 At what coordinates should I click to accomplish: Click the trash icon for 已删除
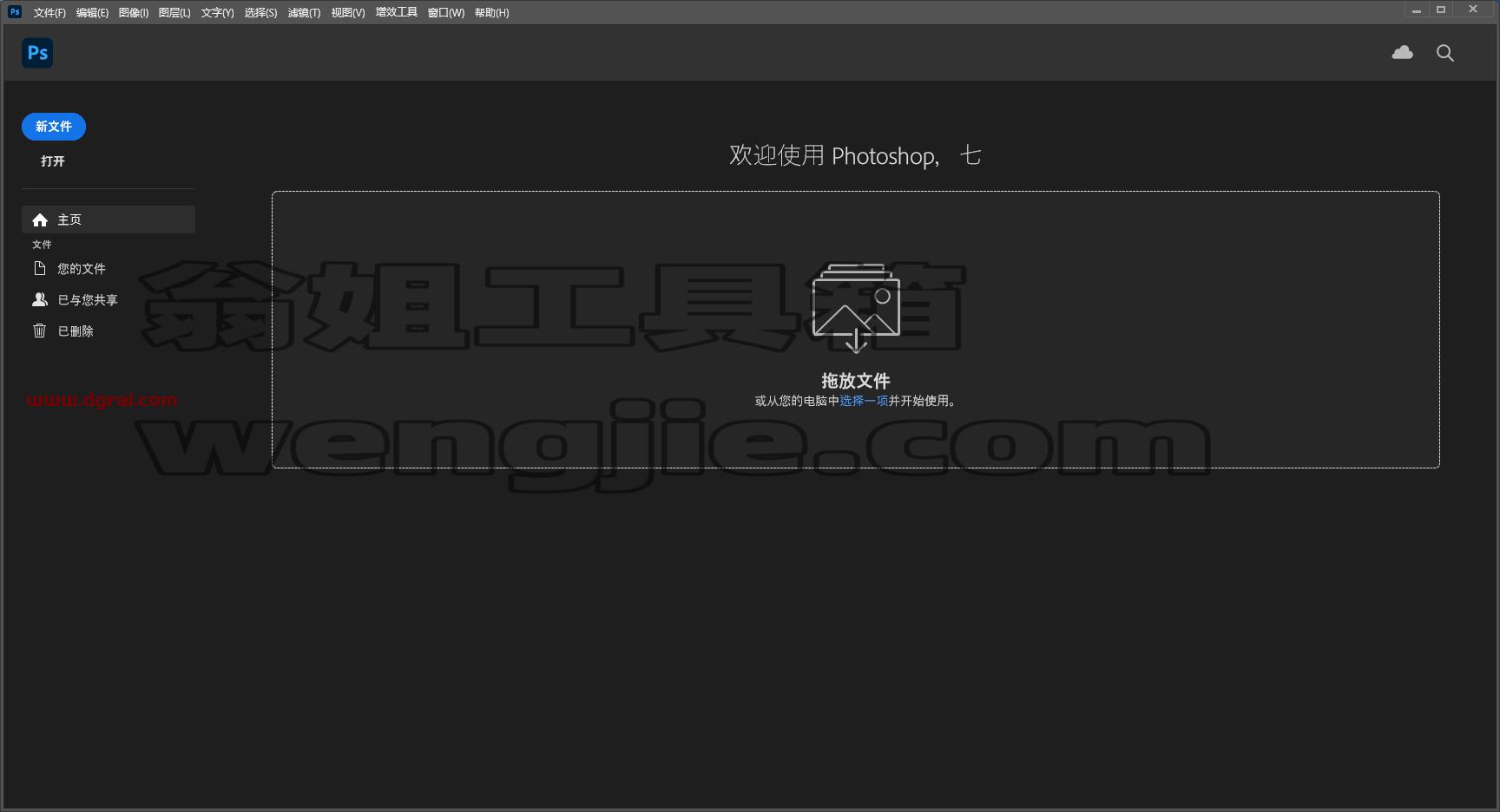[x=39, y=331]
